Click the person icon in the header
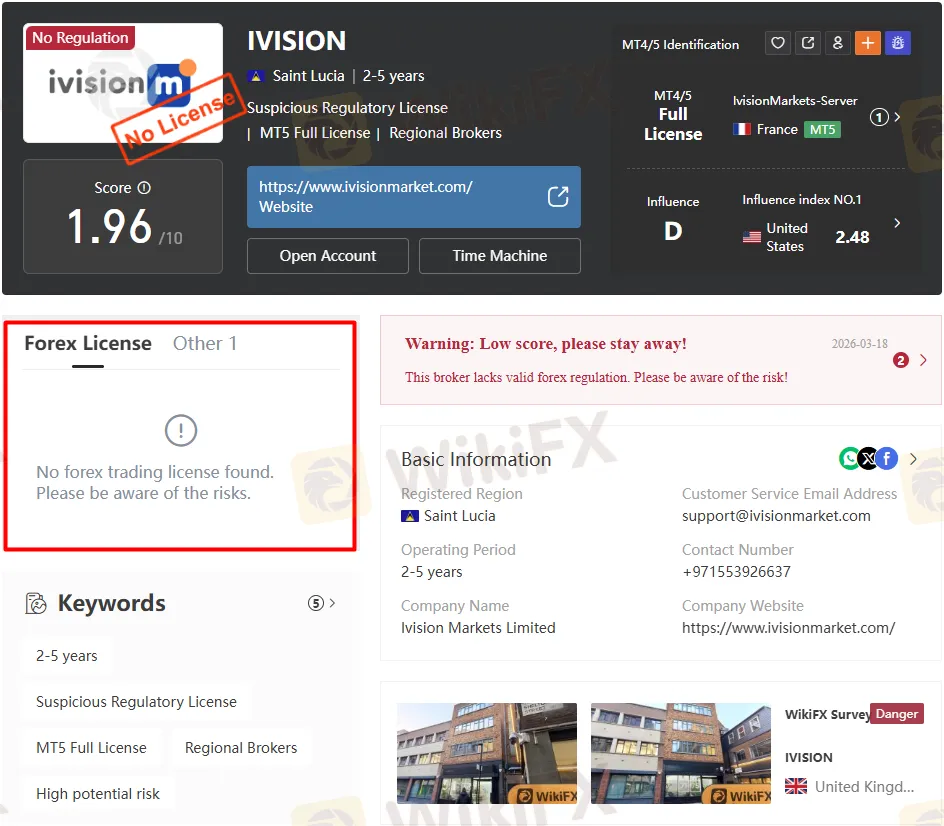This screenshot has width=944, height=826. click(837, 43)
